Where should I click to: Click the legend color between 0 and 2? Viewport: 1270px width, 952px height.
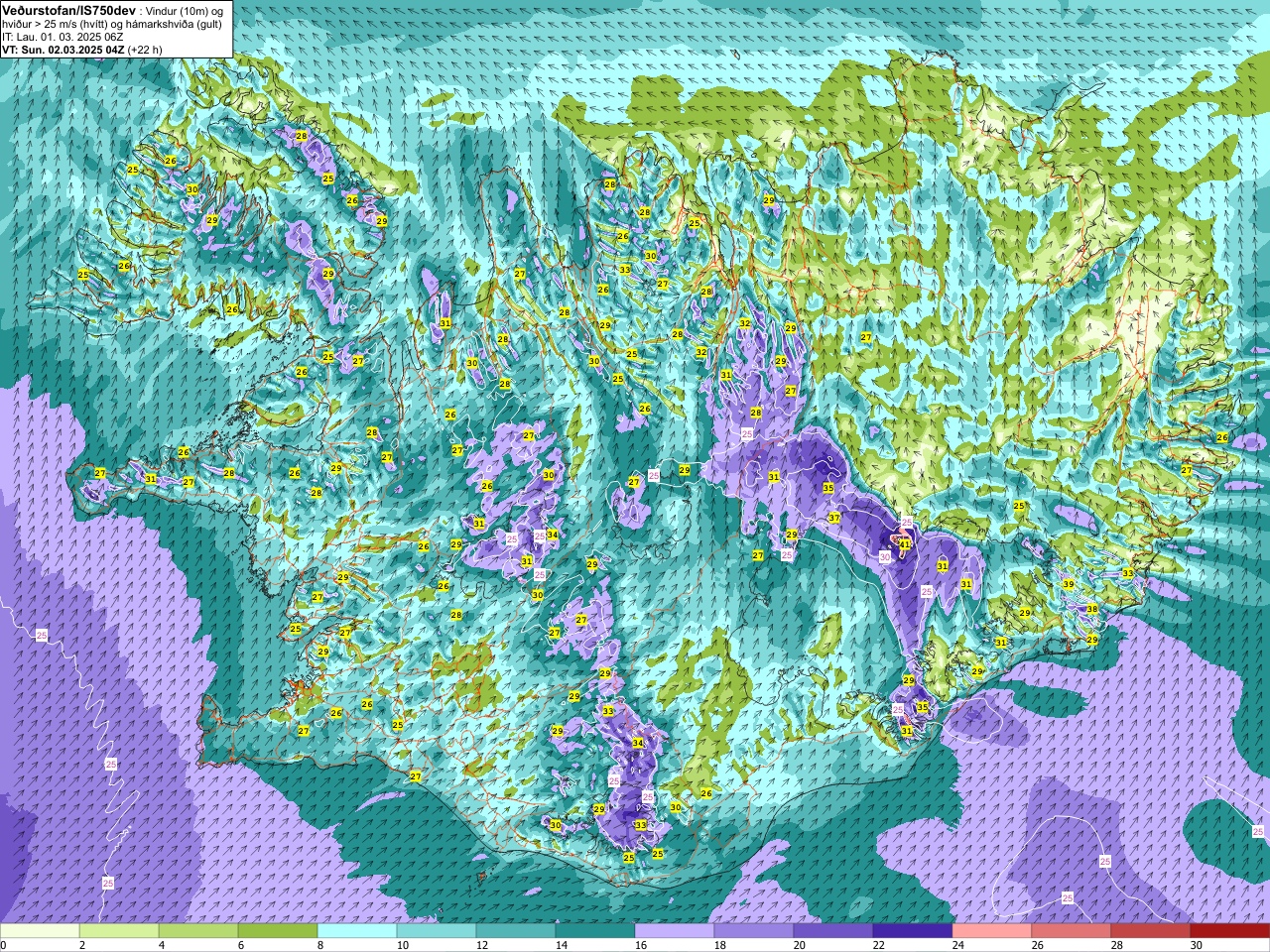[x=40, y=931]
